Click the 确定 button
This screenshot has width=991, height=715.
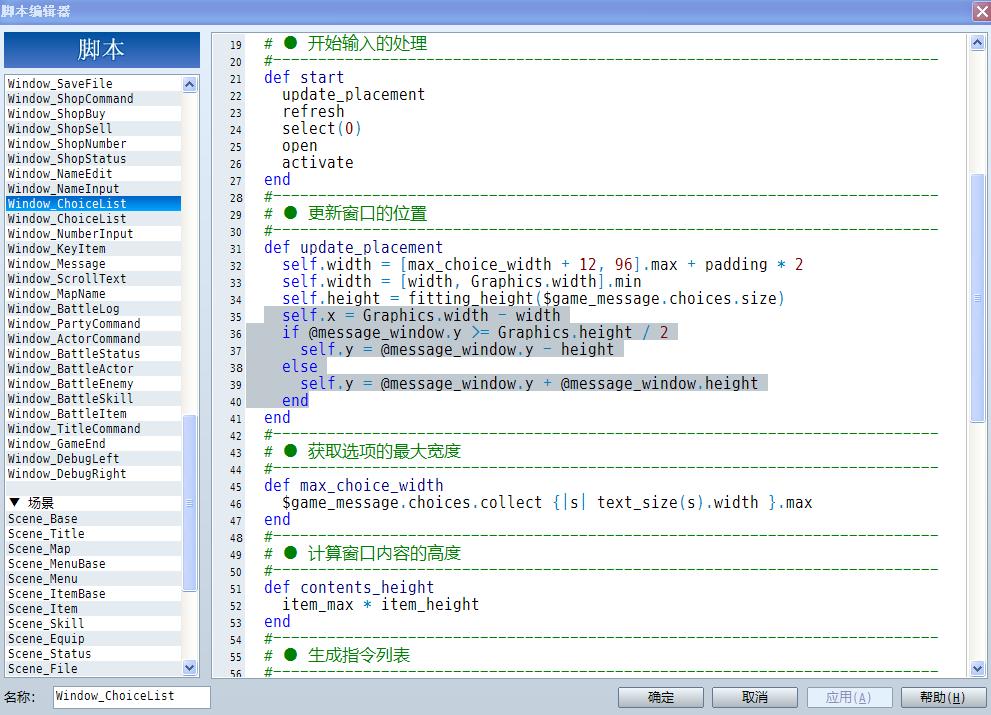660,697
